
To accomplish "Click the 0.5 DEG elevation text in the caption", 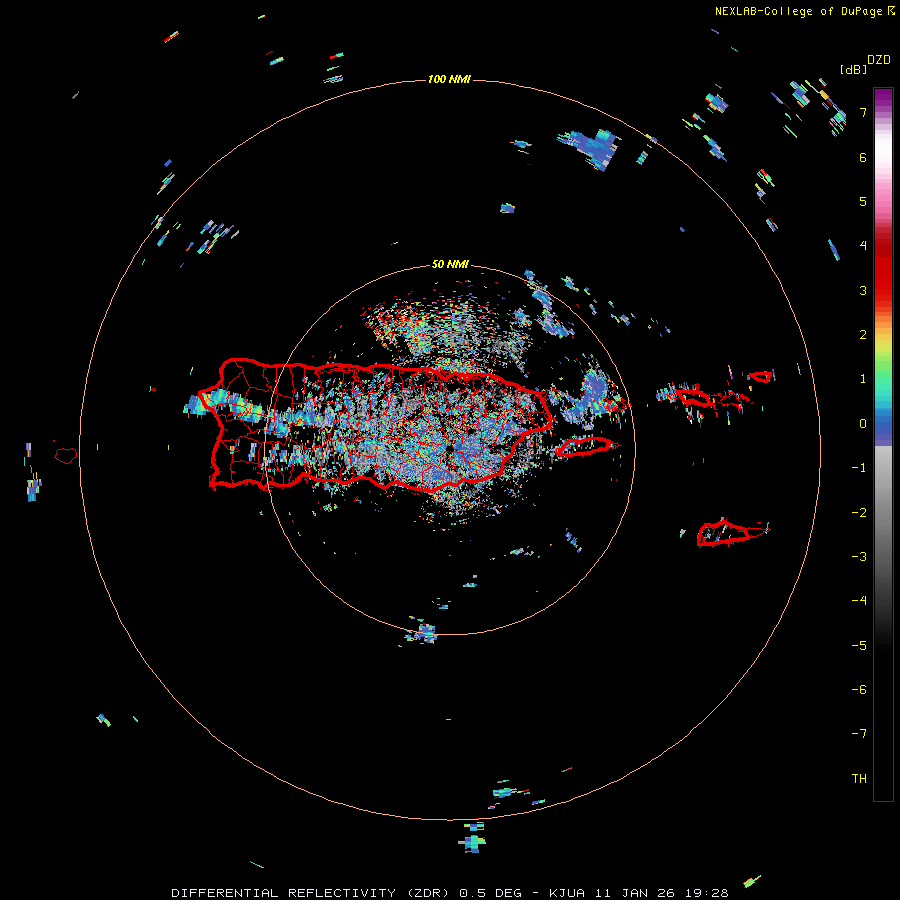I will (x=490, y=893).
